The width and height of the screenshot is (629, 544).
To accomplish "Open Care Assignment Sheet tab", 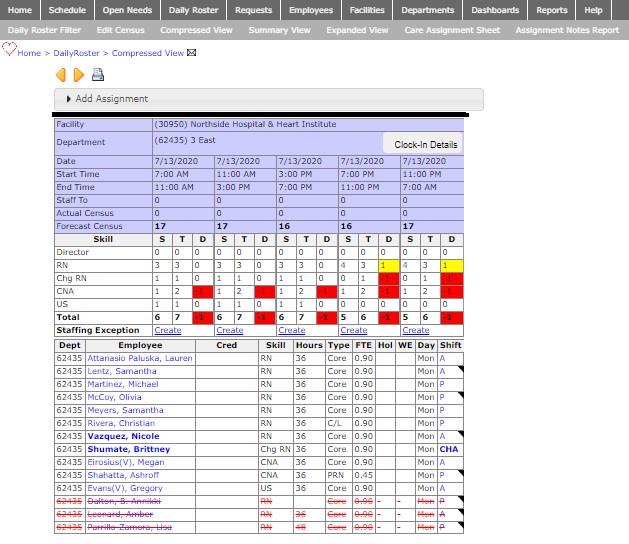I will click(x=452, y=31).
